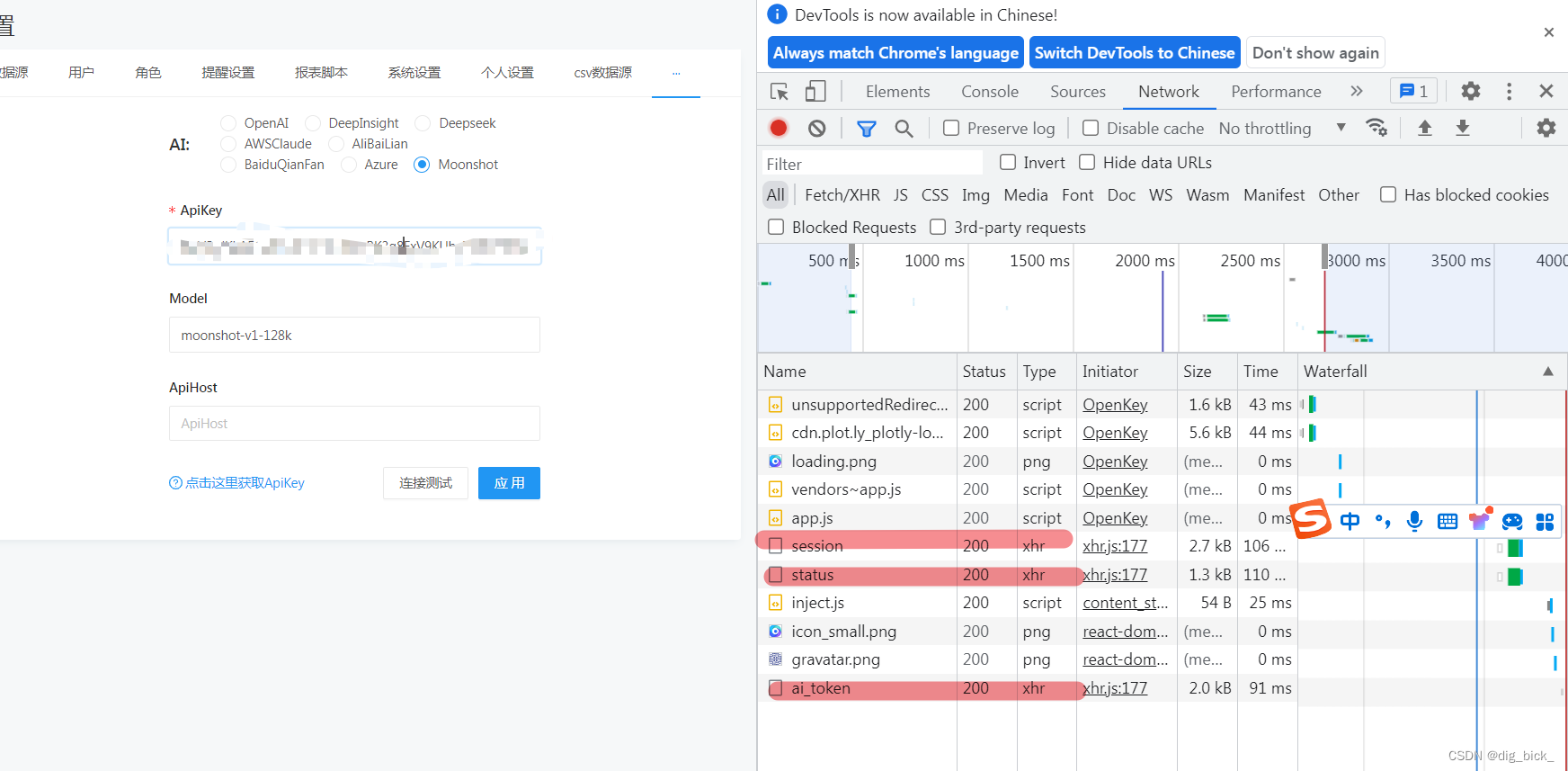Viewport: 1568px width, 771px height.
Task: Activate Sogou voice input microphone
Action: [x=1414, y=521]
